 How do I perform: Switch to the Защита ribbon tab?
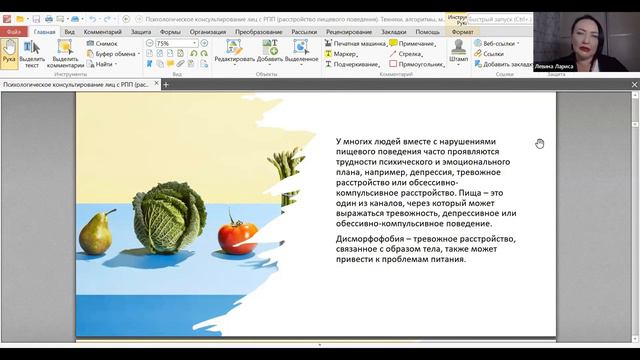pos(141,32)
